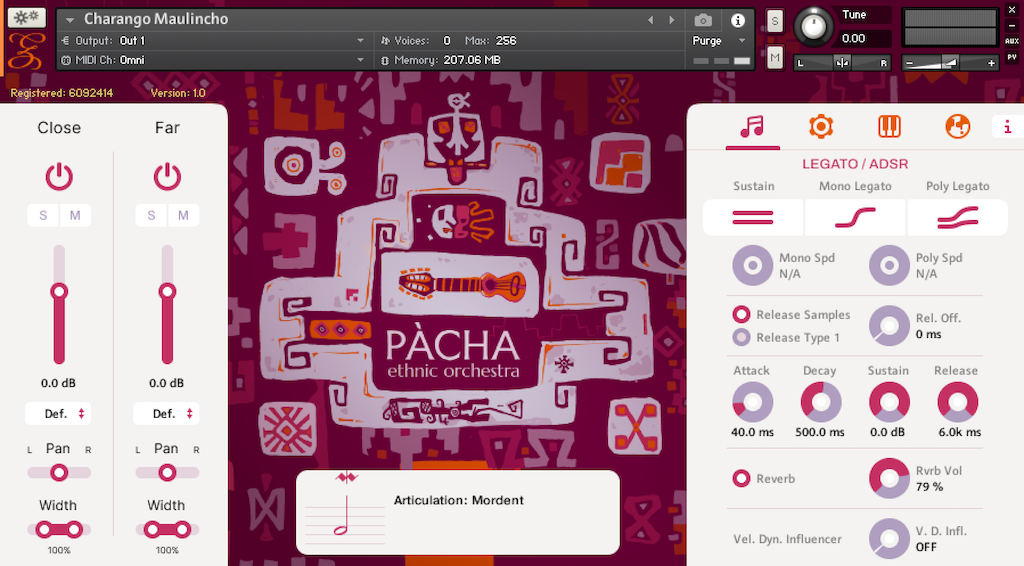Open the Close mic Def. output selector

coord(59,414)
